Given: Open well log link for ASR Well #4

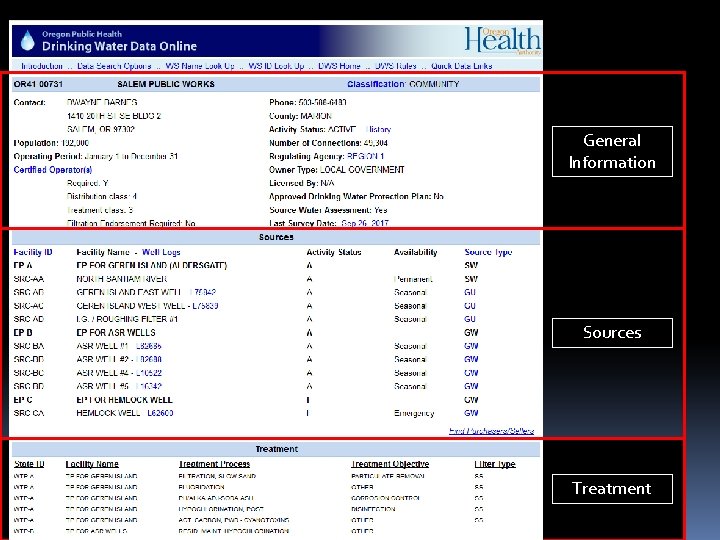Looking at the screenshot, I should [148, 373].
